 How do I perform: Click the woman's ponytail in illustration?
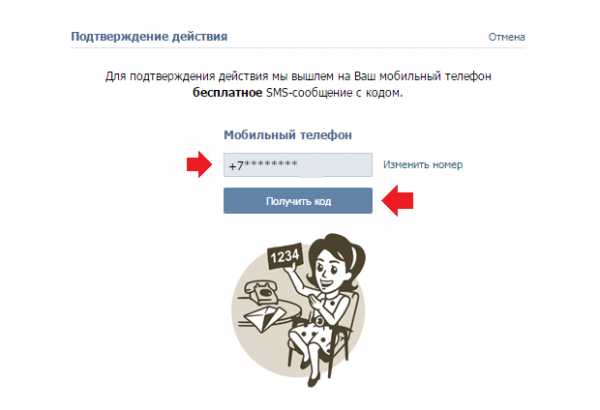(x=360, y=256)
